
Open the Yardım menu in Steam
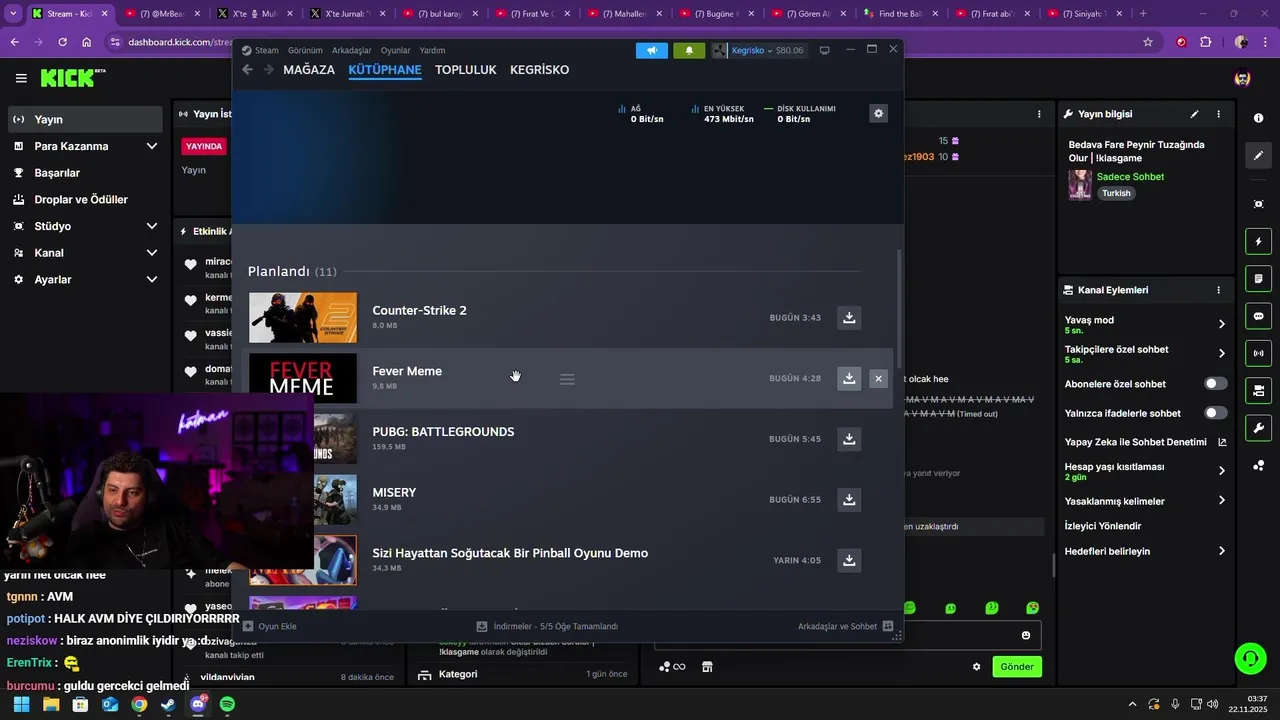432,50
